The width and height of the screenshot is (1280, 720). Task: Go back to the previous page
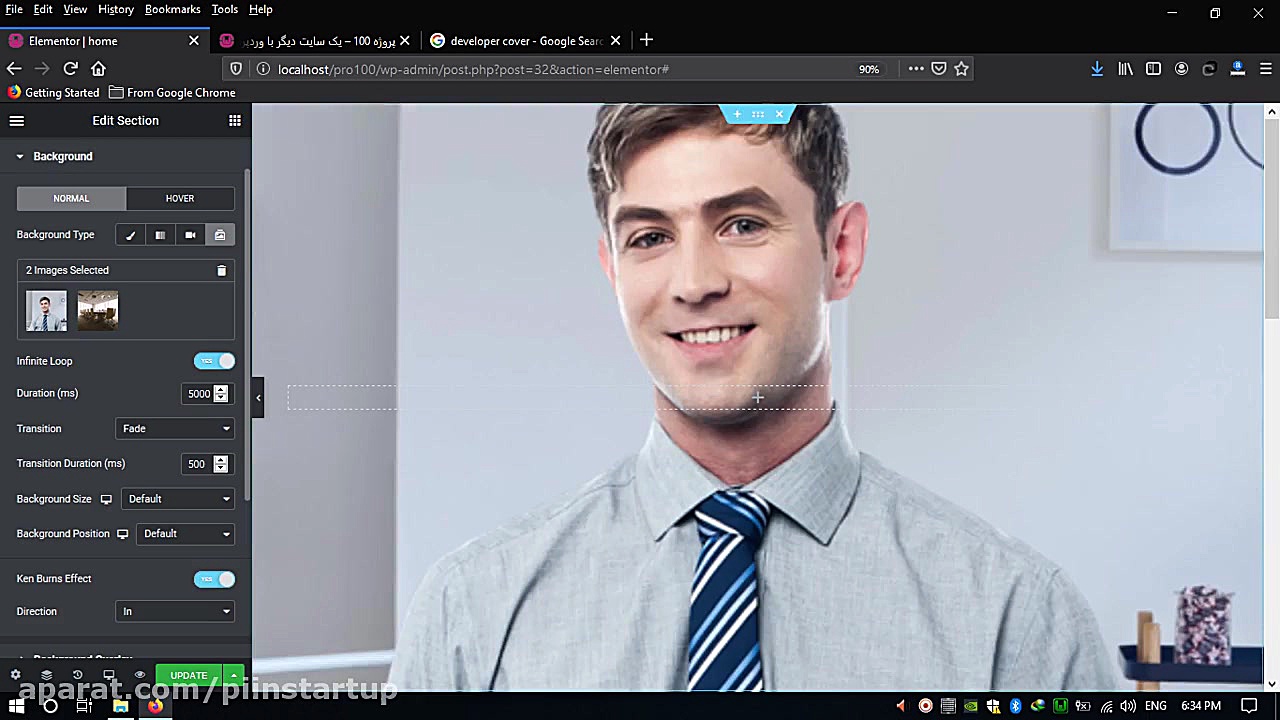pyautogui.click(x=14, y=69)
